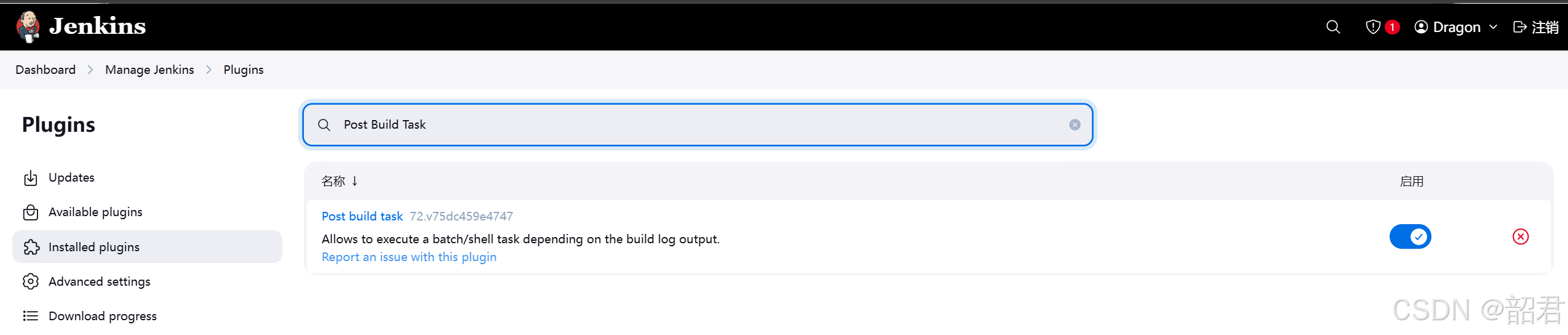Viewport: 1568px width, 335px height.
Task: Expand breadcrumb chevron after Manage Jenkins
Action: click(x=209, y=70)
